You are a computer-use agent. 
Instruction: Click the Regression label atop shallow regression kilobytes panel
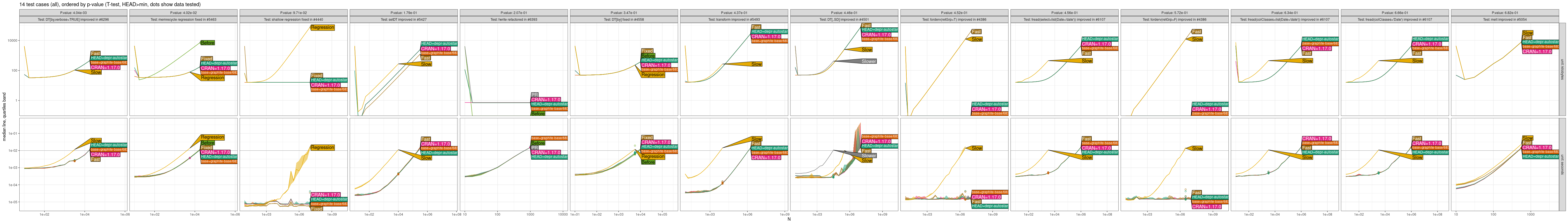tap(322, 27)
